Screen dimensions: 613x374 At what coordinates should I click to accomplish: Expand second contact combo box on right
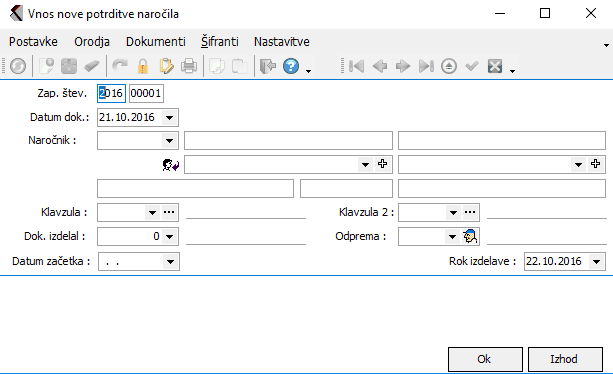pos(579,165)
